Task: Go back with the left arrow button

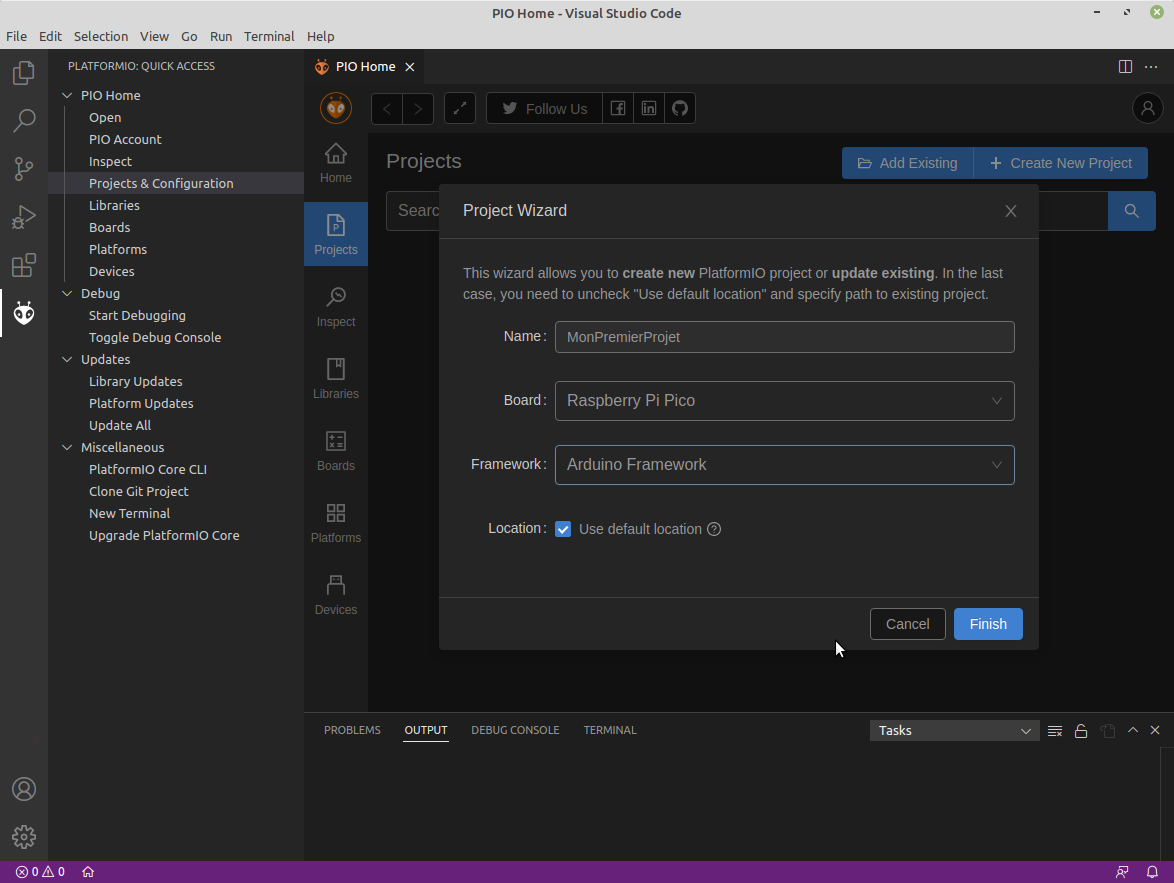Action: (387, 109)
